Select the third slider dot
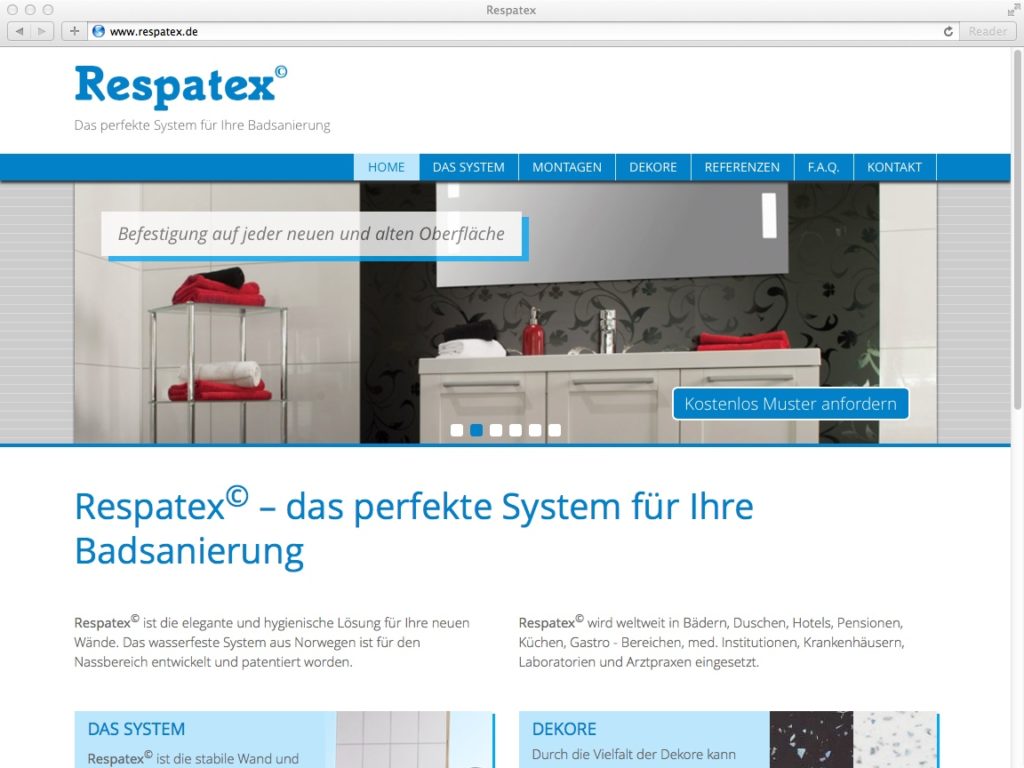 pyautogui.click(x=496, y=430)
